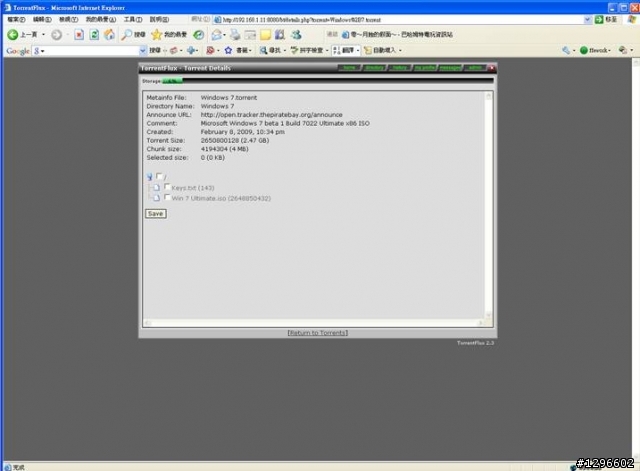The image size is (640, 471).
Task: Click the root folder tree icon
Action: click(x=150, y=177)
